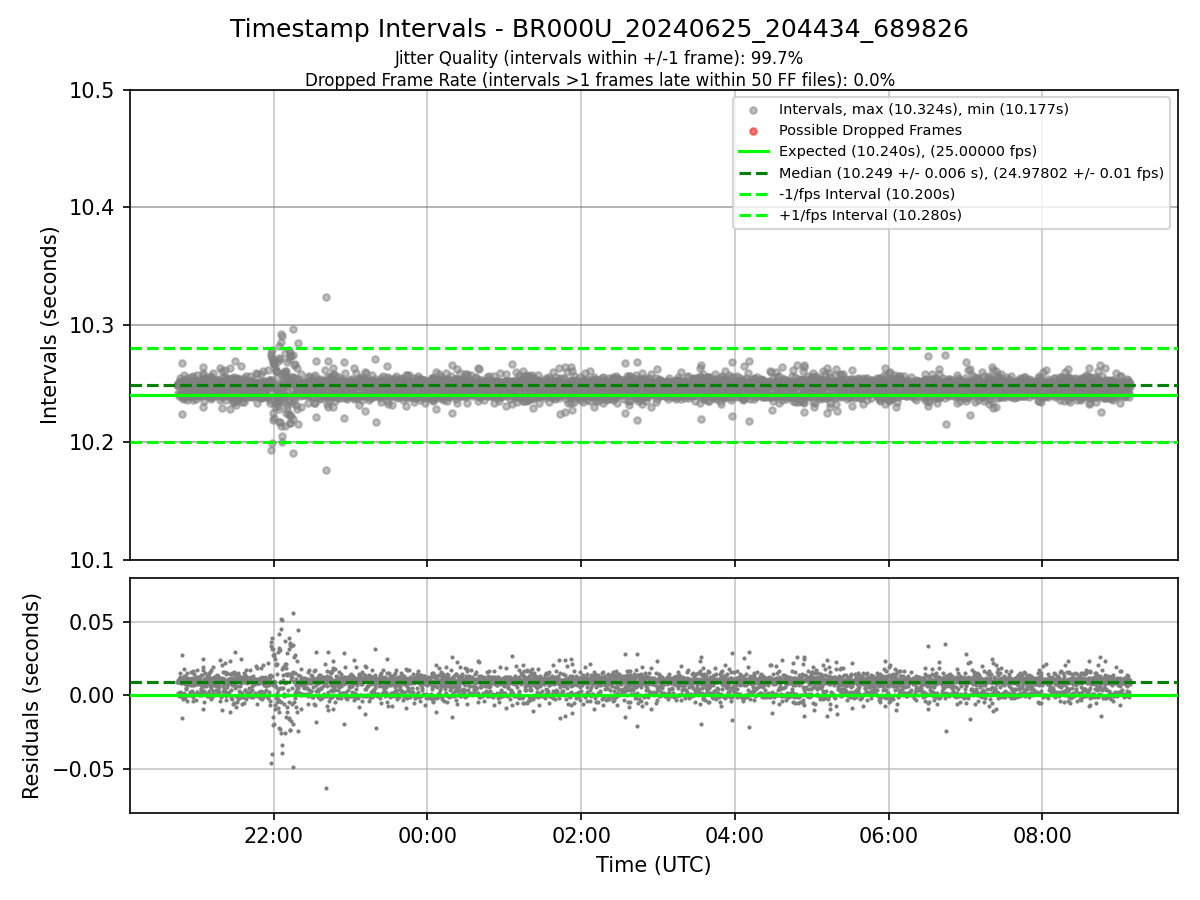
Task: Click the −0.05 residuals tick label
Action: click(x=86, y=769)
